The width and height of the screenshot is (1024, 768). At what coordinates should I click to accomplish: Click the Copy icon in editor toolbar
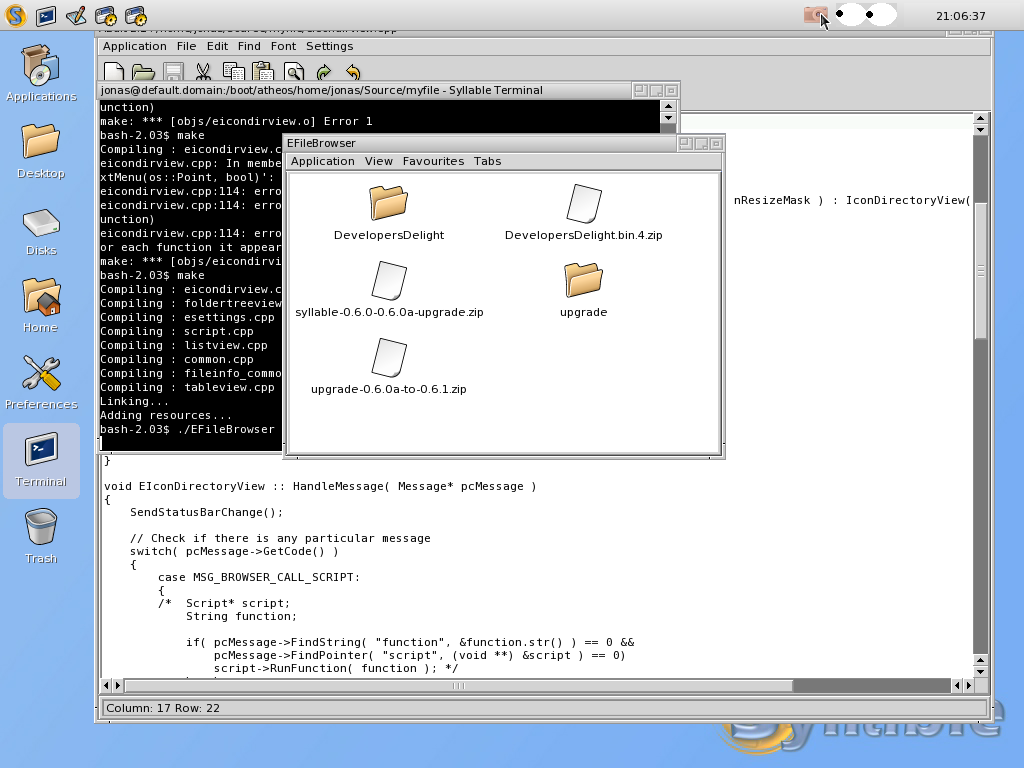point(233,72)
